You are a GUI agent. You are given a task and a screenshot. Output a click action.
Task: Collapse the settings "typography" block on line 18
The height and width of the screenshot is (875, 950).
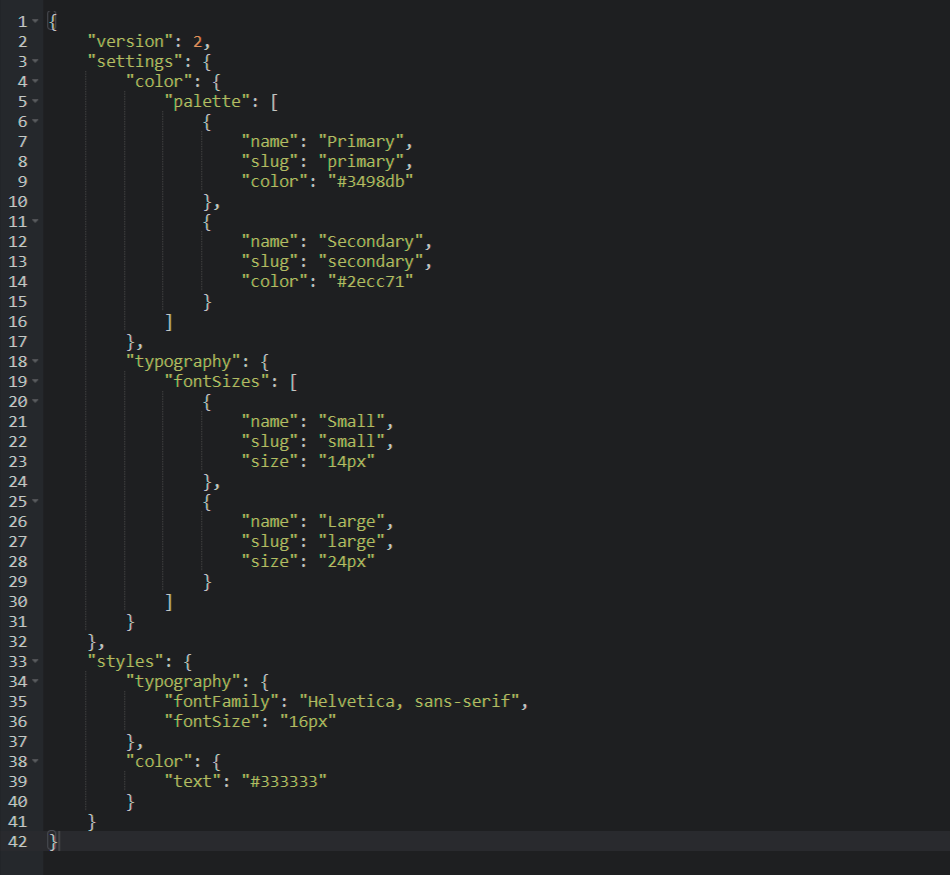[x=36, y=361]
